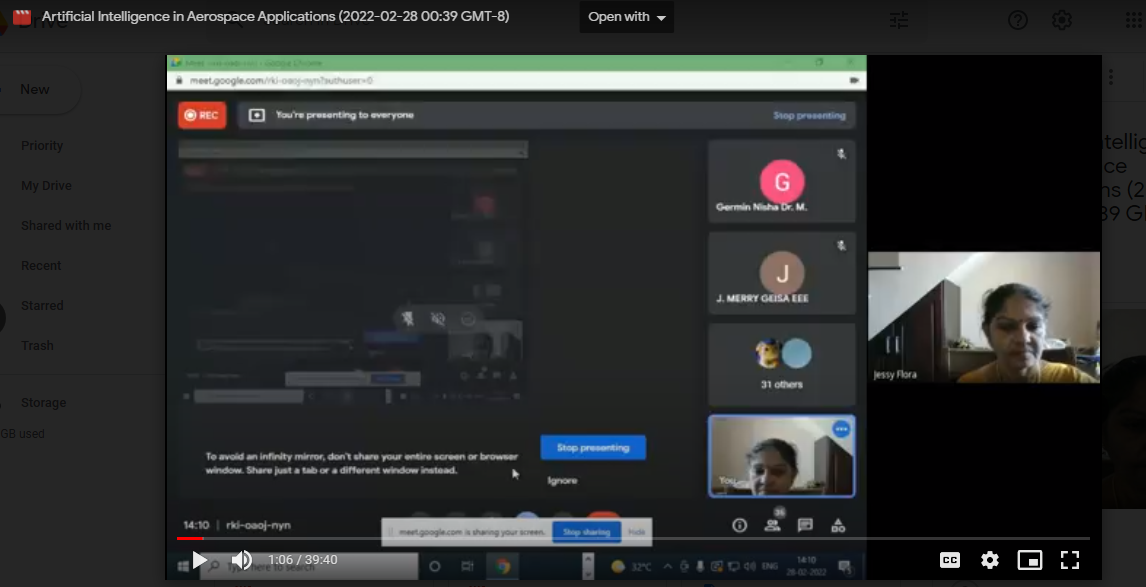Go to Shared with me
Screen dimensions: 1146x587
66,226
